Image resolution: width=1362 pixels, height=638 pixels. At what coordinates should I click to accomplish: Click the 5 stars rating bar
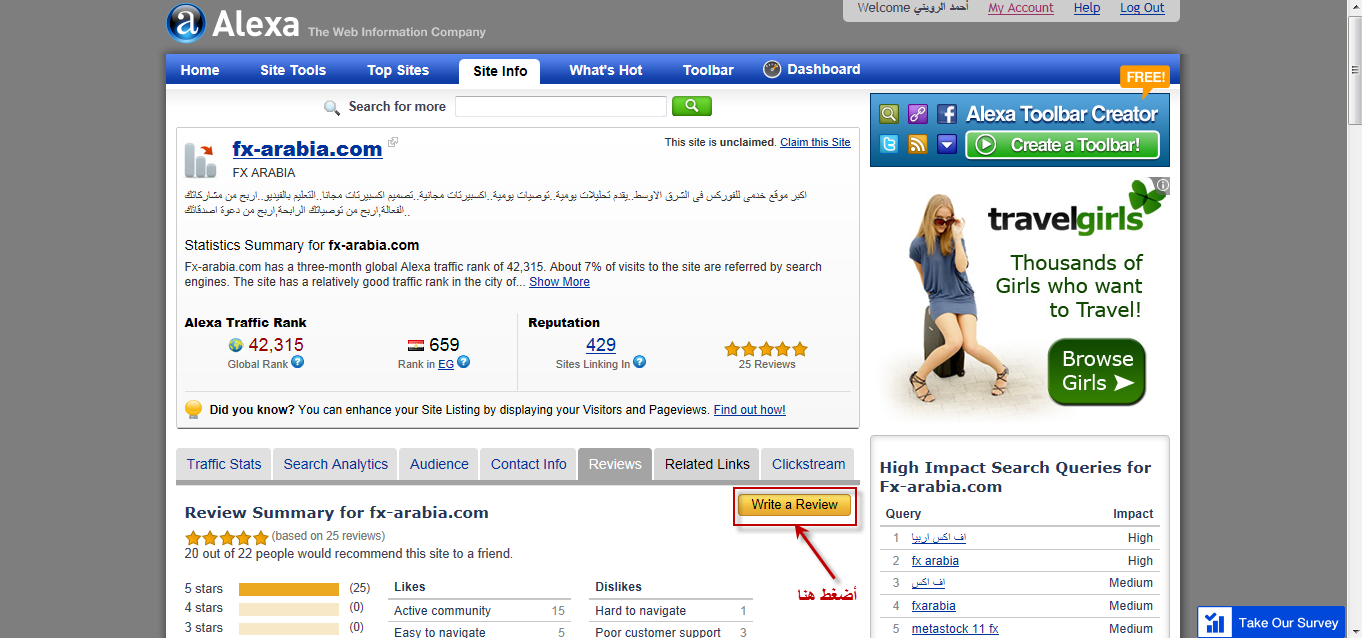pos(289,589)
